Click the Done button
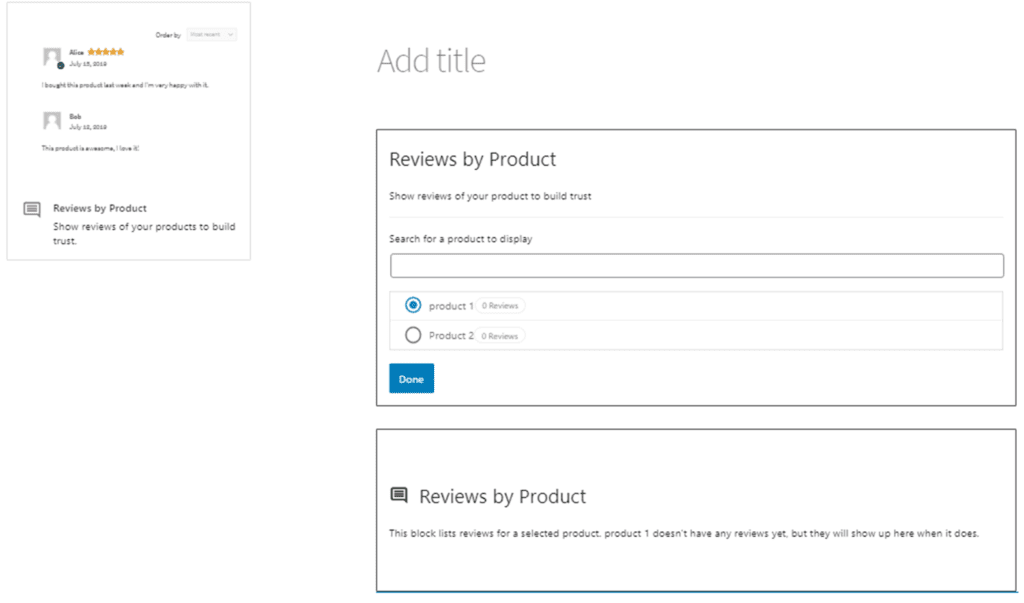Screen dimensions: 1024x603 point(411,379)
